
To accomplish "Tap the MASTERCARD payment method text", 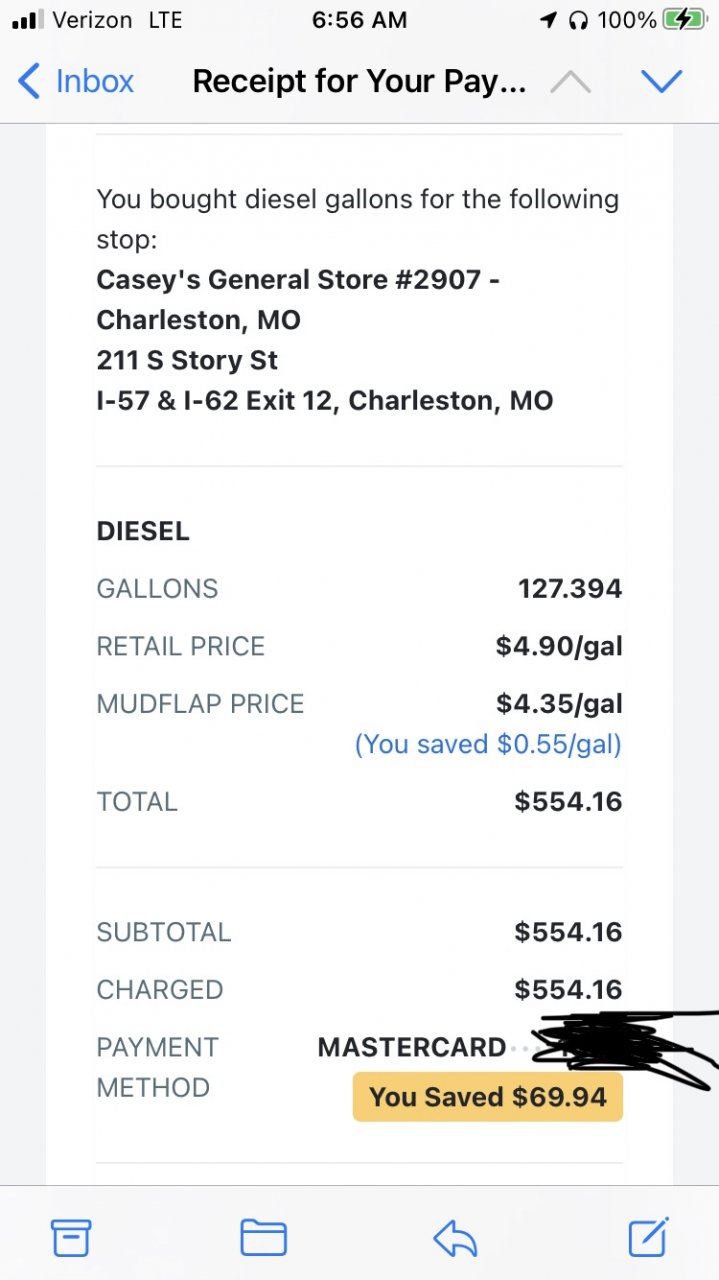I will [x=412, y=1047].
